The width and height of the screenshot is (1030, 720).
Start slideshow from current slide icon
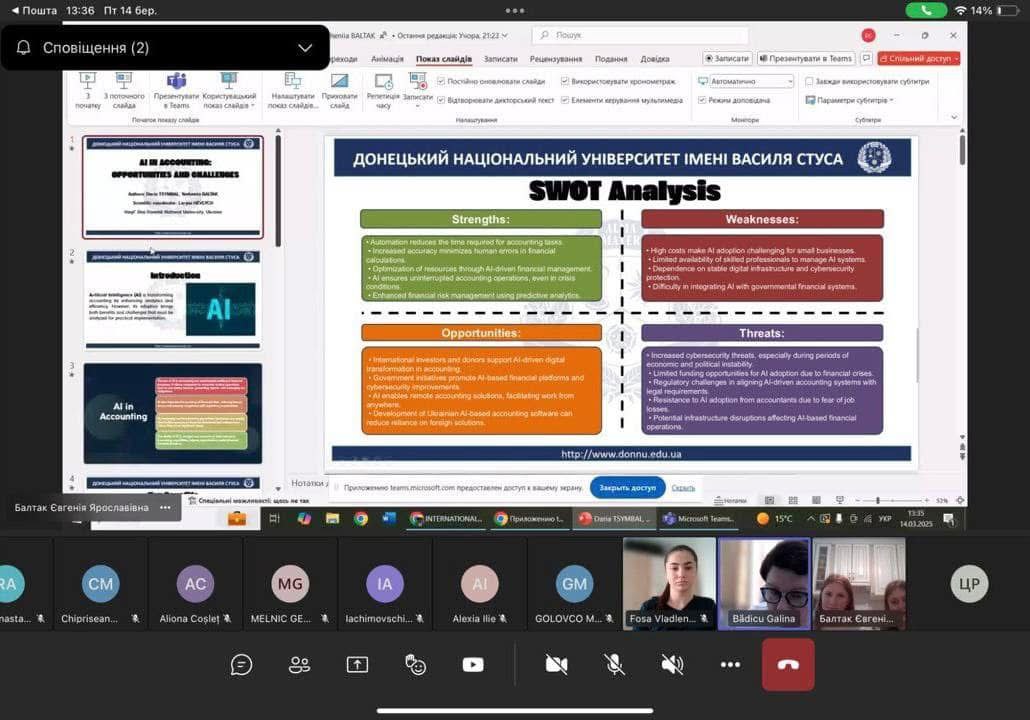click(x=123, y=91)
